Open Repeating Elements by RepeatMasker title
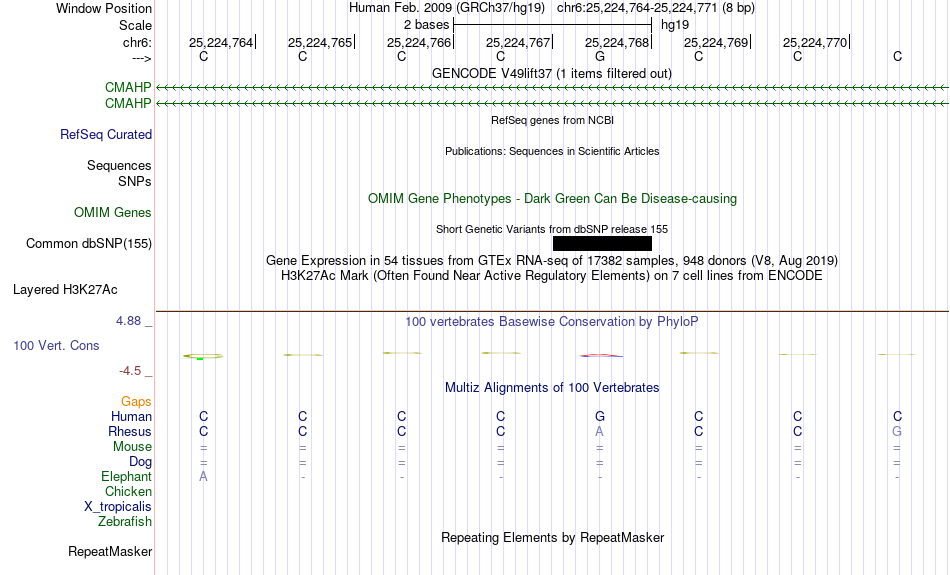The height and width of the screenshot is (575, 950). pyautogui.click(x=552, y=538)
